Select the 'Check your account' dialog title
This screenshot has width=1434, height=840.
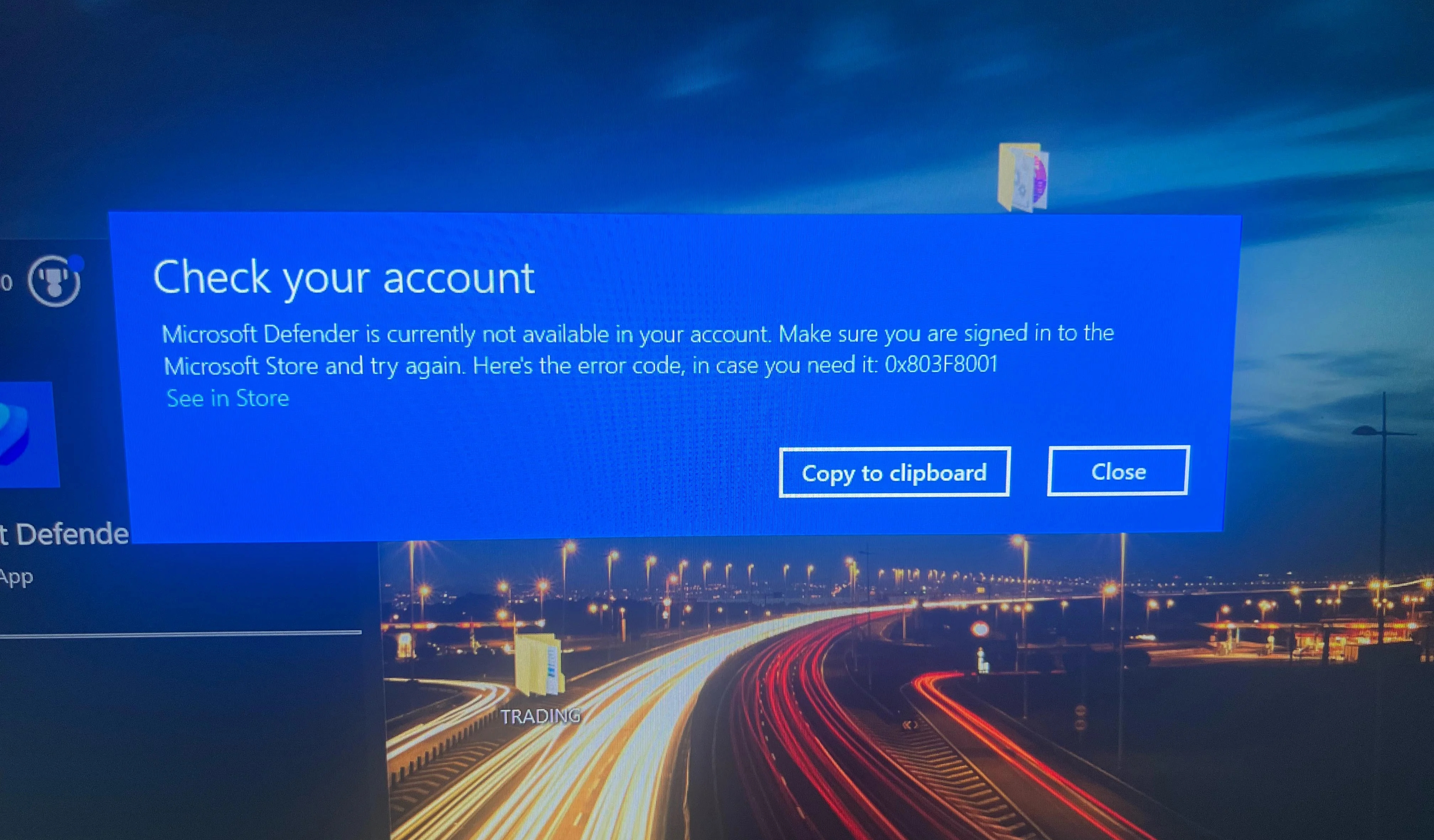344,278
